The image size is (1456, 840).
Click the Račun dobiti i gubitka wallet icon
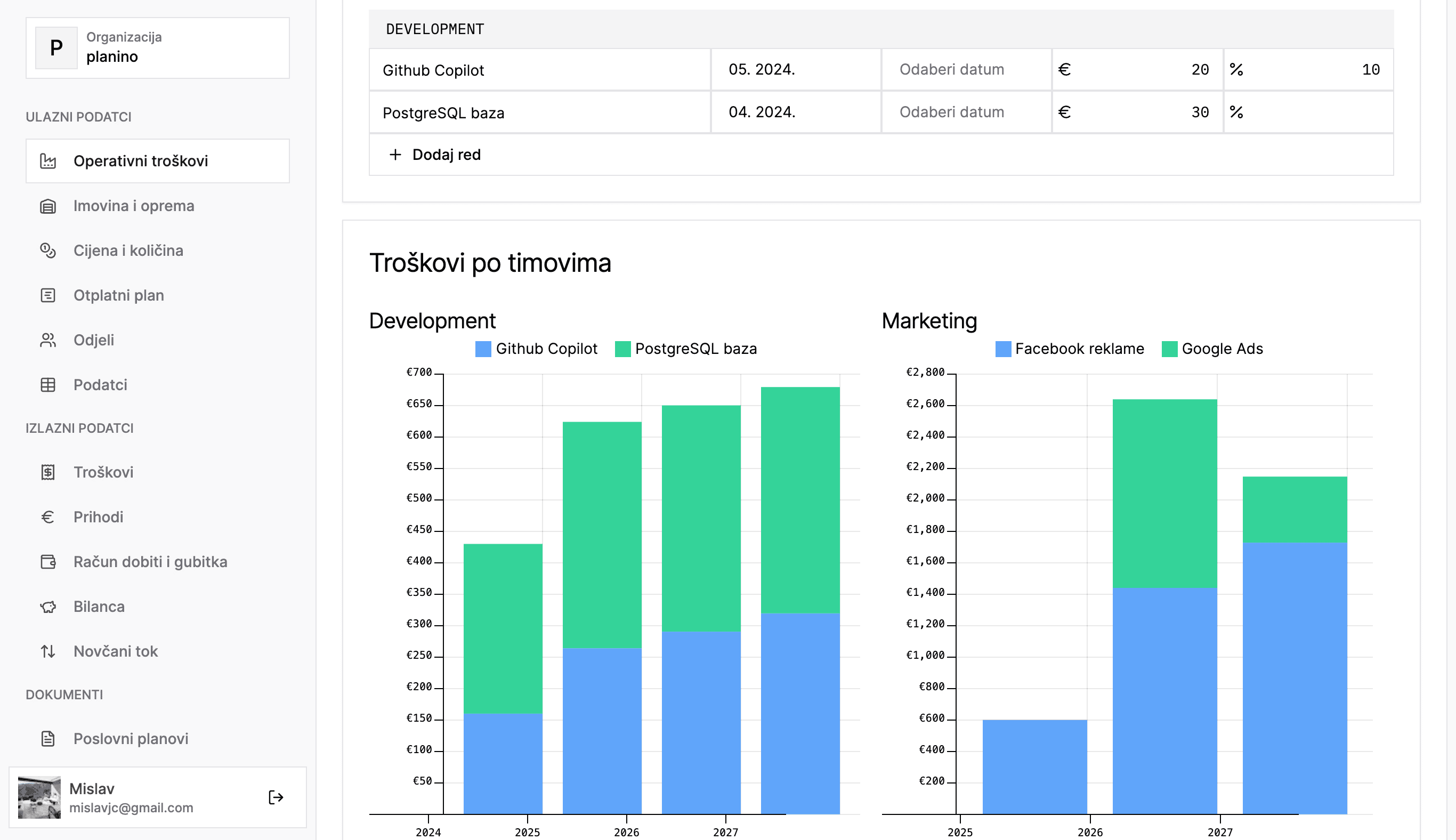pos(48,562)
